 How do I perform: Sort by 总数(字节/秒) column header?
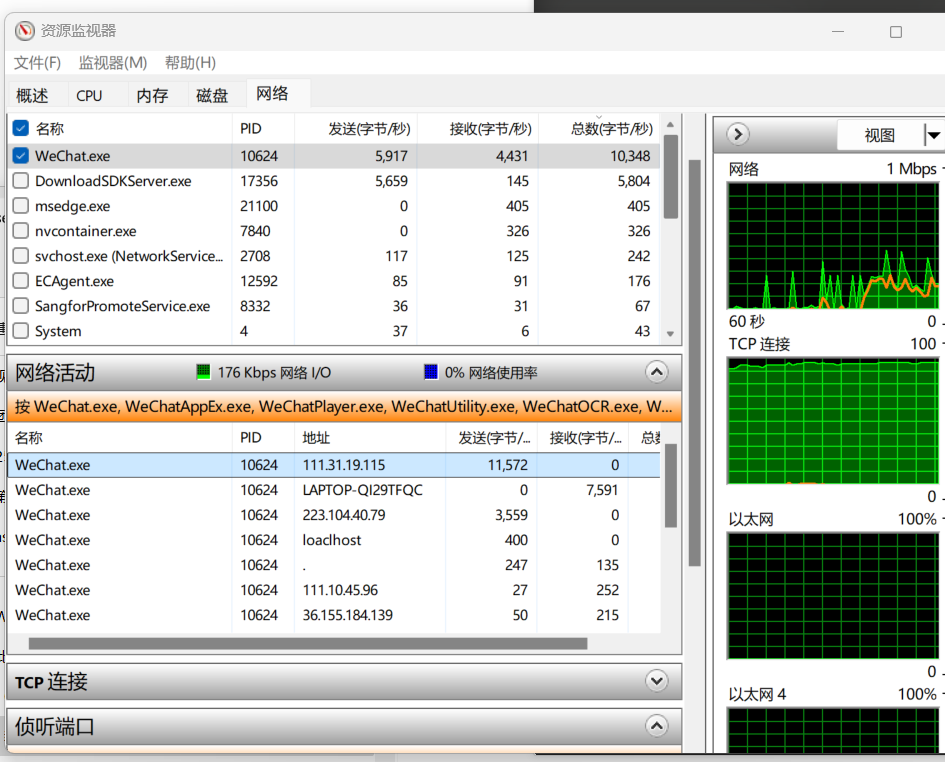[599, 128]
